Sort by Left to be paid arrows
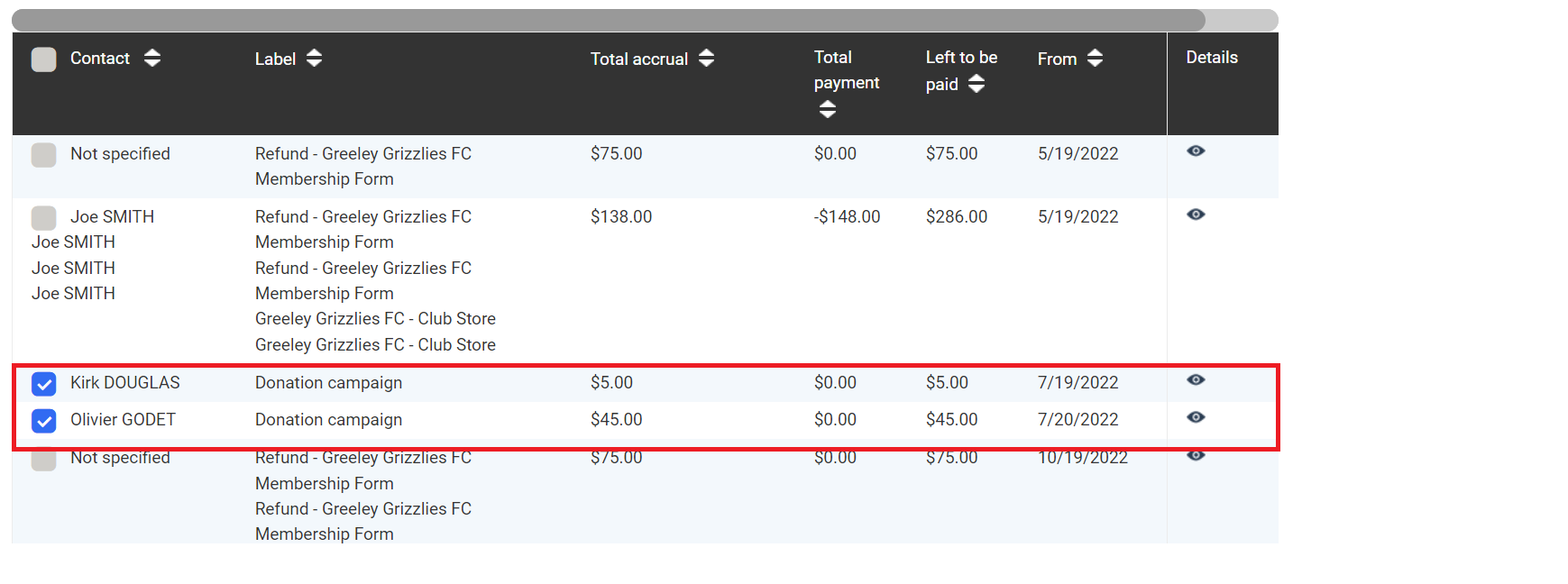 [976, 85]
